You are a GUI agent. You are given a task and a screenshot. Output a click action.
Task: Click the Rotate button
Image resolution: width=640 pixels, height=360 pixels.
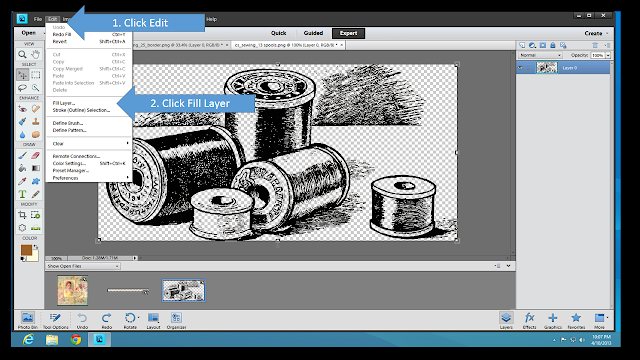point(130,320)
